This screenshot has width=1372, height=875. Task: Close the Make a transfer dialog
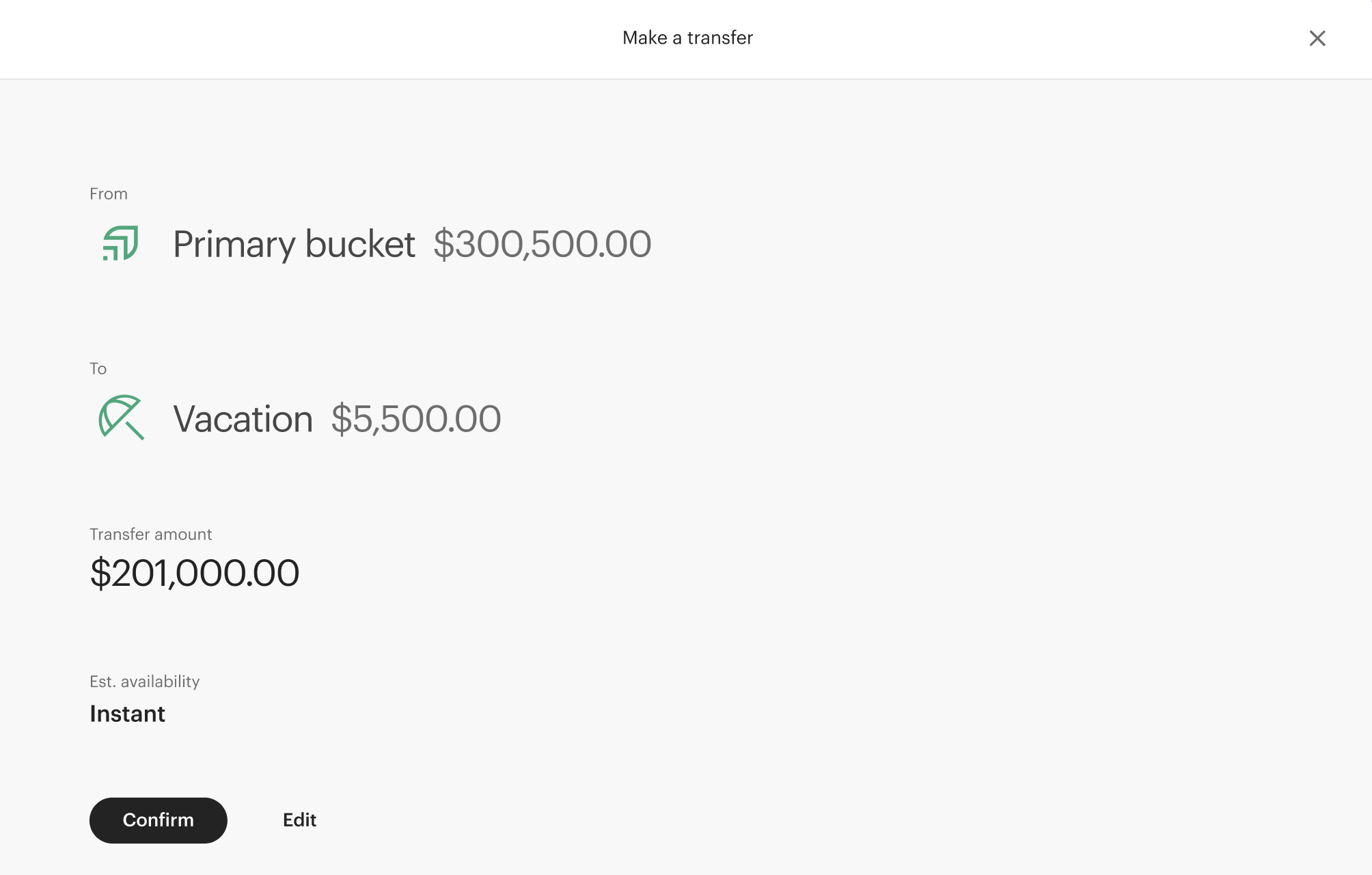[x=1317, y=38]
